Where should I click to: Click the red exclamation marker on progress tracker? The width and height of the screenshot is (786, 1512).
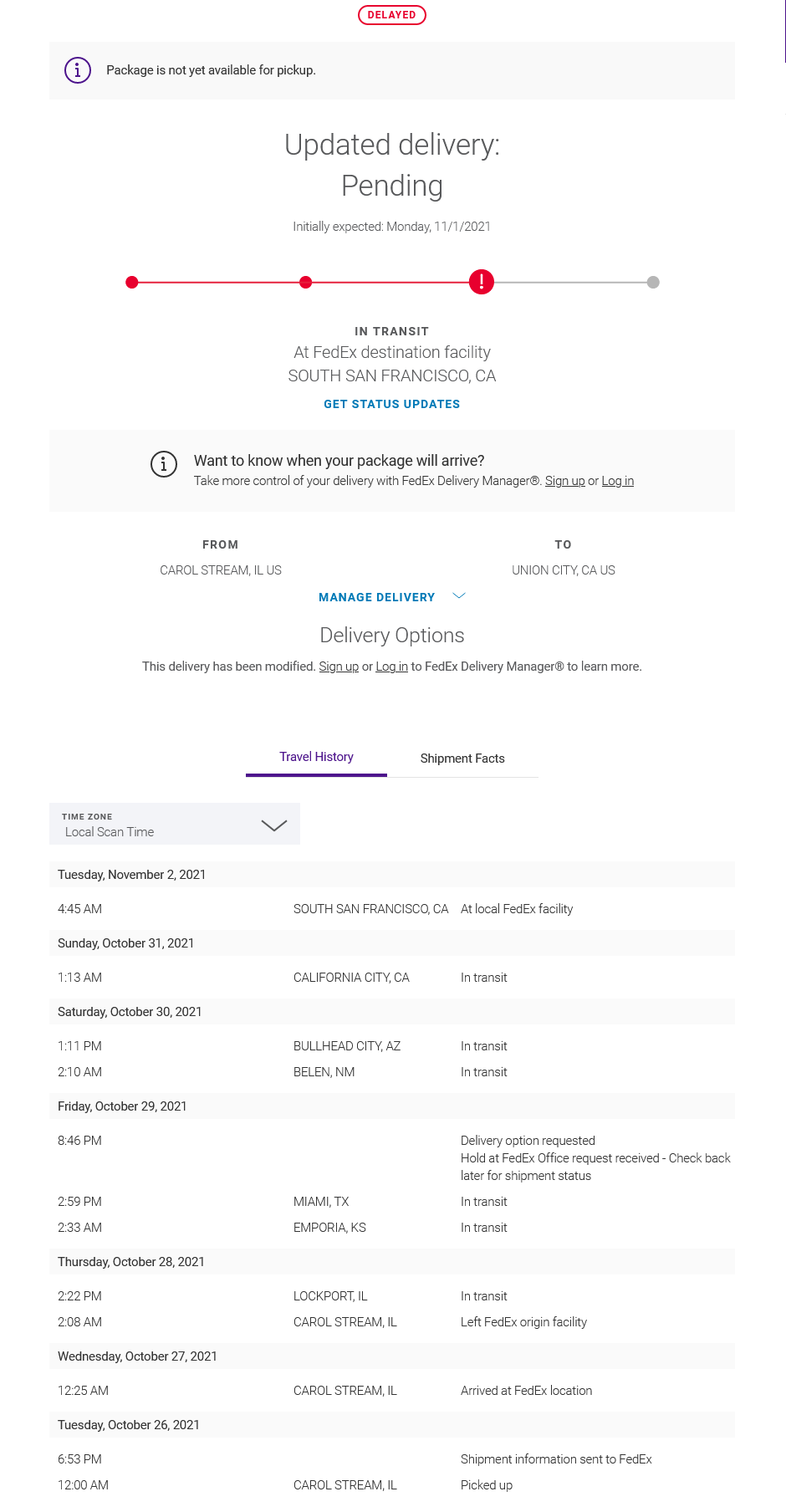(x=482, y=282)
